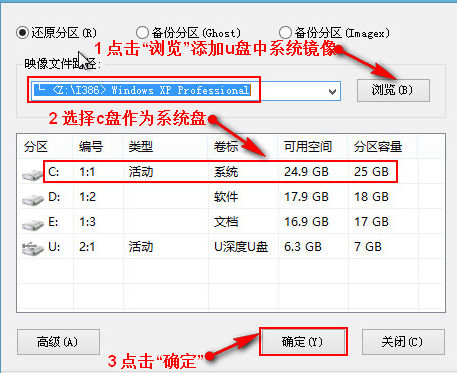The image size is (457, 373).
Task: Select 备份分区 (Ghost) radio option
Action: pos(142,33)
